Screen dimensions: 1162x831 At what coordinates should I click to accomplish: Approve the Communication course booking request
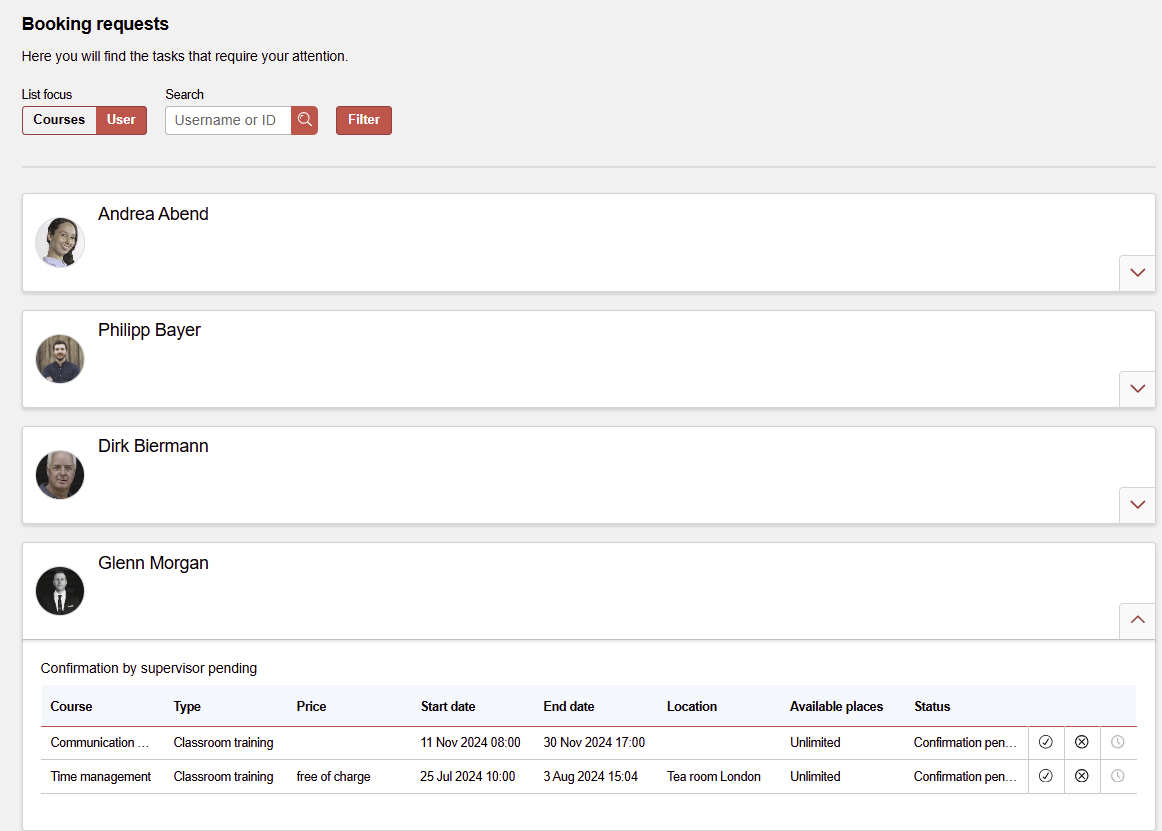[1046, 743]
